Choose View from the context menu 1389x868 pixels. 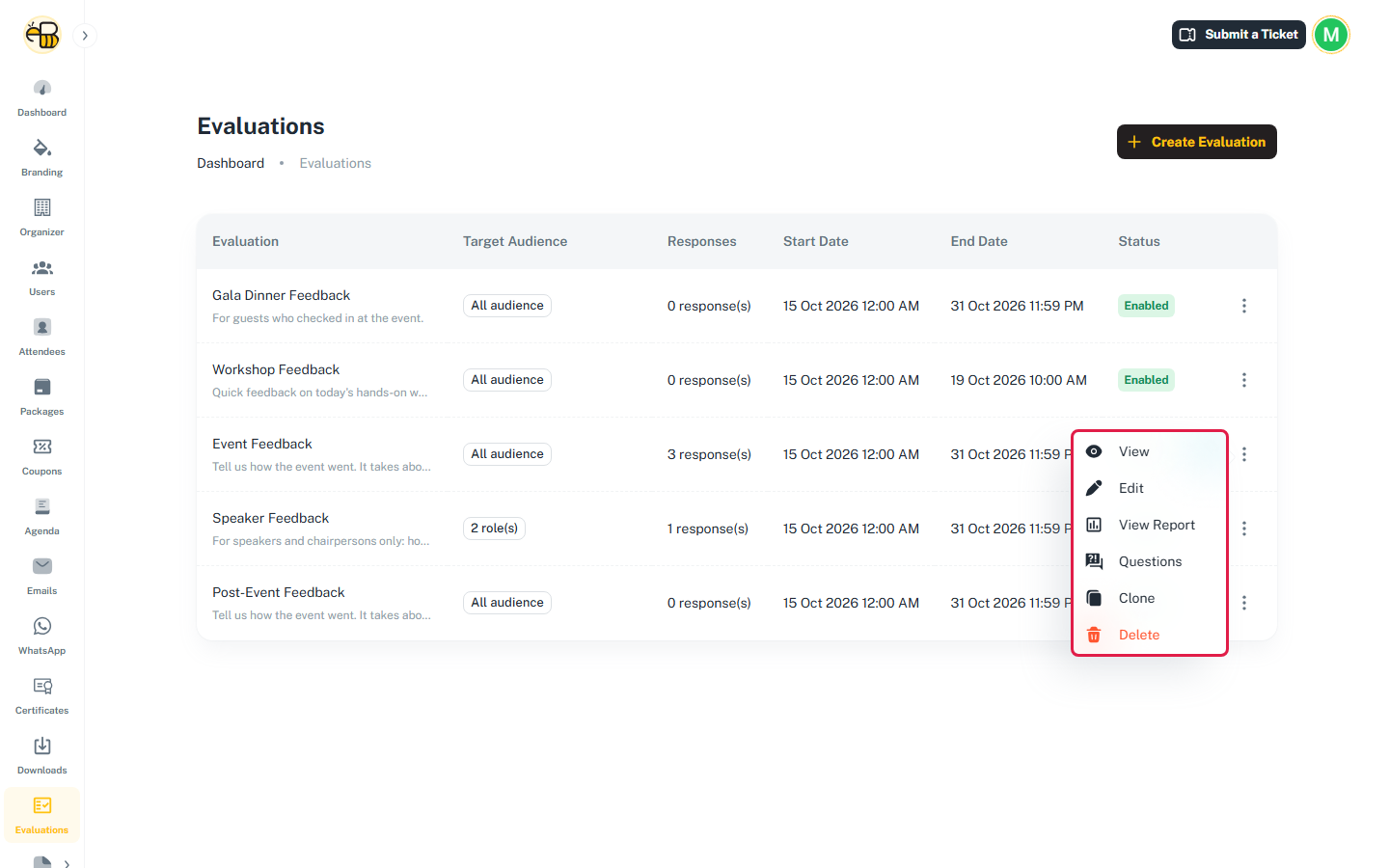tap(1150, 451)
